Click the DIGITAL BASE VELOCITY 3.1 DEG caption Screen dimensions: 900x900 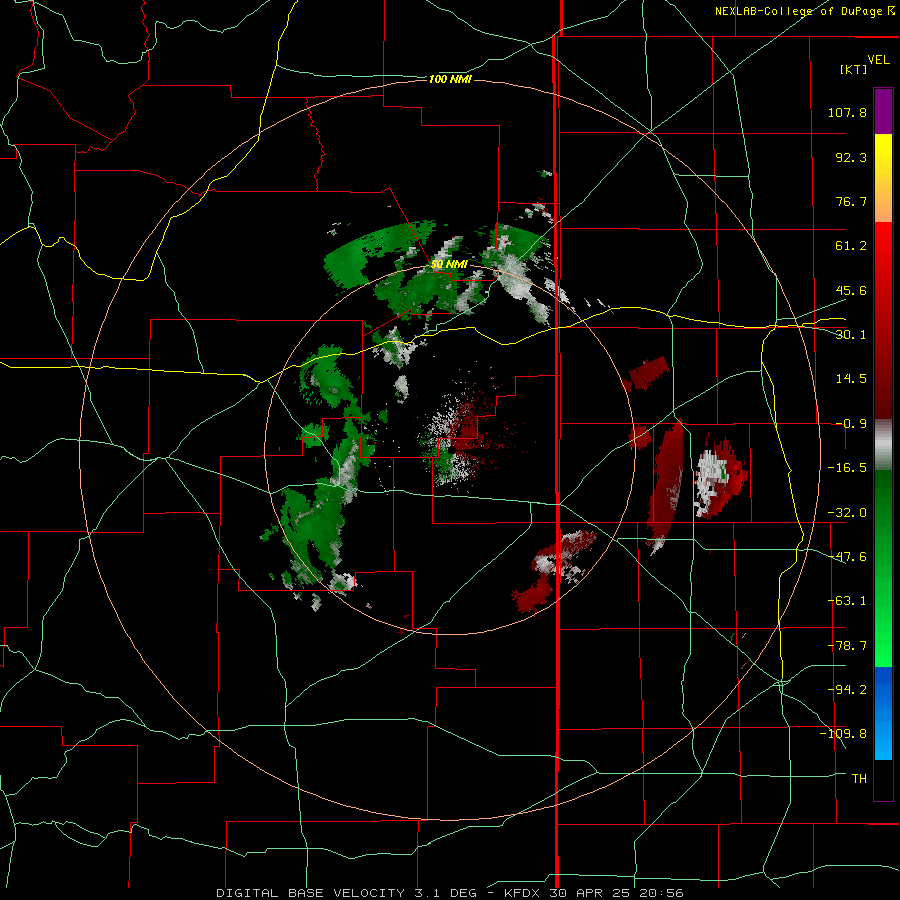346,893
